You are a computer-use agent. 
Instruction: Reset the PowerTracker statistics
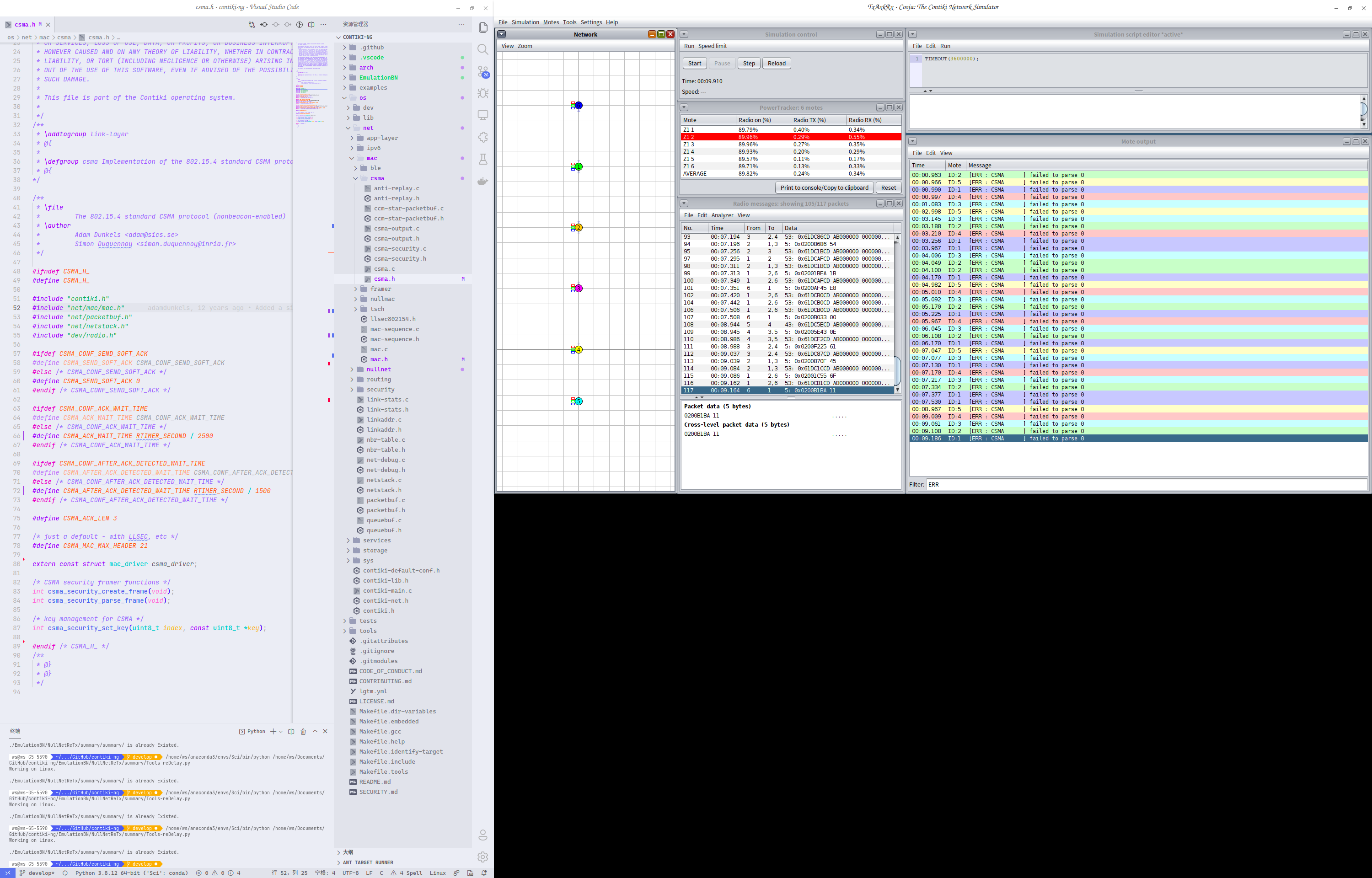tap(888, 187)
